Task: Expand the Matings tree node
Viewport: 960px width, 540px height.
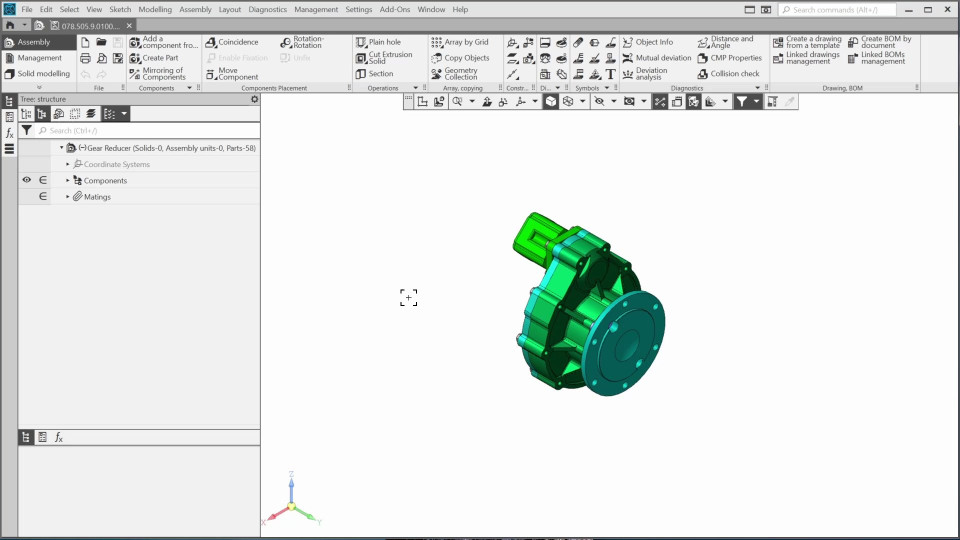Action: 68,197
